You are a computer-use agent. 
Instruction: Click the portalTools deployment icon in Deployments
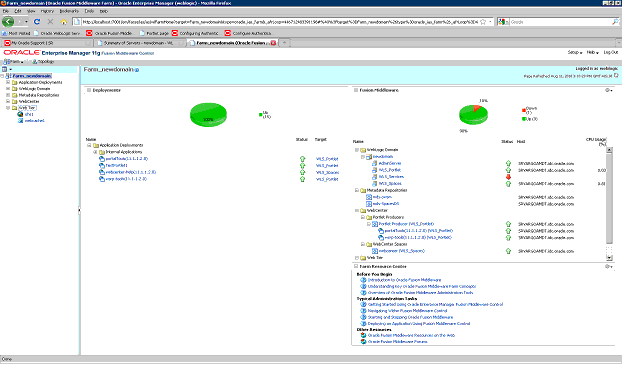coord(102,159)
